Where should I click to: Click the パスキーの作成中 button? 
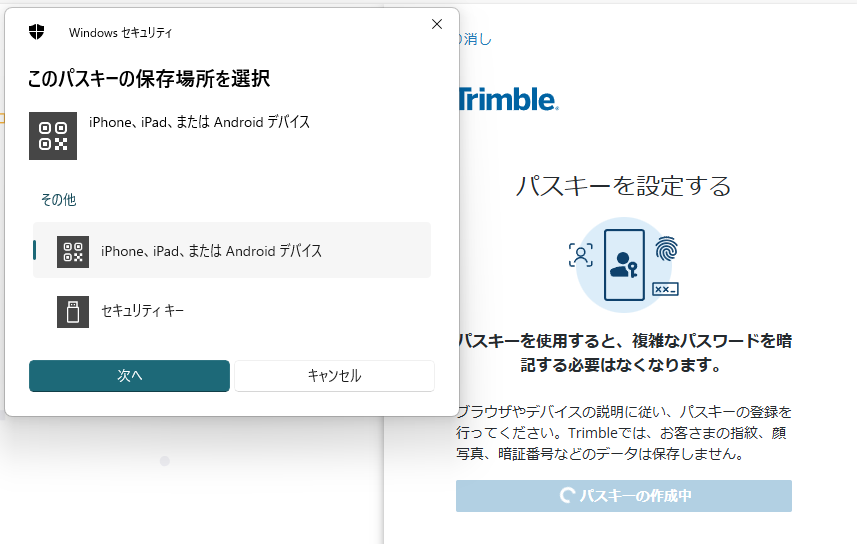624,496
